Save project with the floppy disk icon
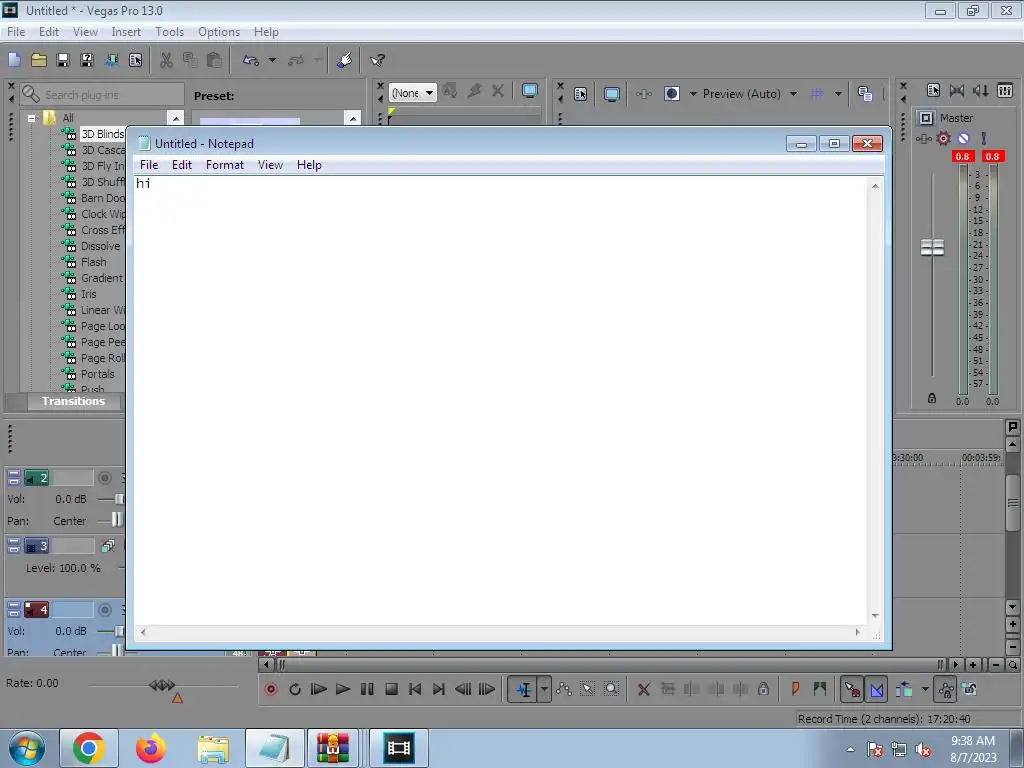This screenshot has width=1024, height=768. pos(63,60)
